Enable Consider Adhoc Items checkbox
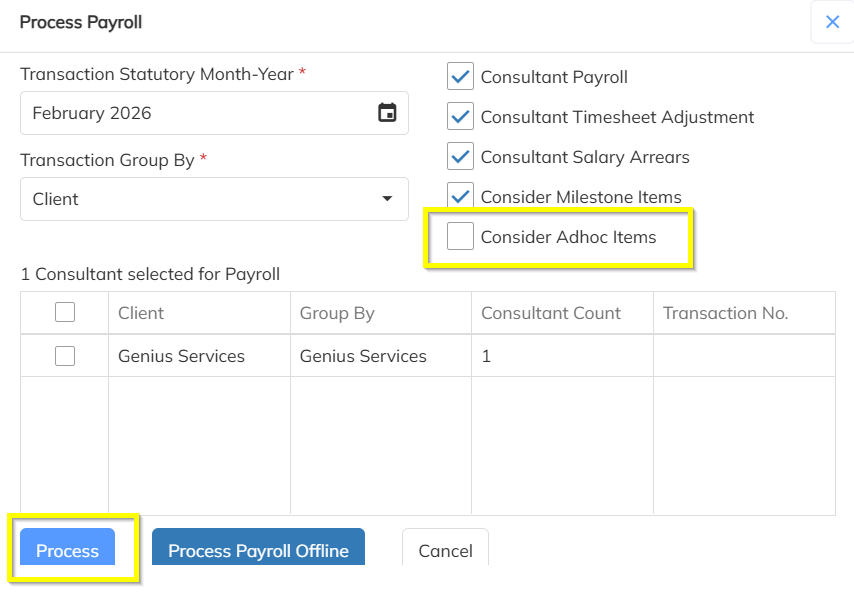 point(460,237)
